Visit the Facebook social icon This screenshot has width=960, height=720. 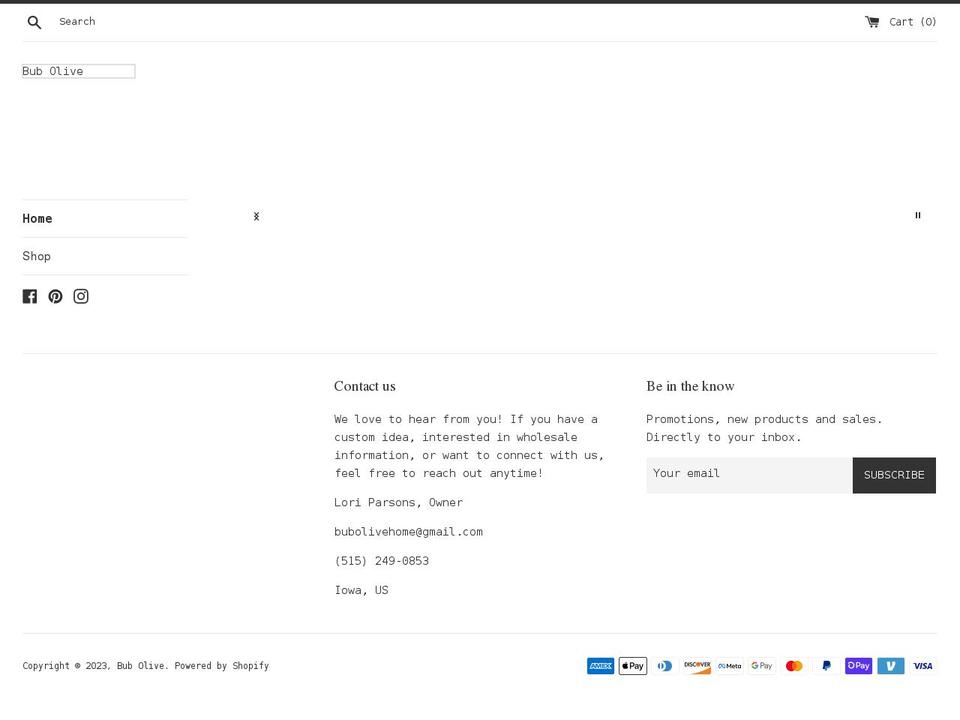(x=29, y=296)
